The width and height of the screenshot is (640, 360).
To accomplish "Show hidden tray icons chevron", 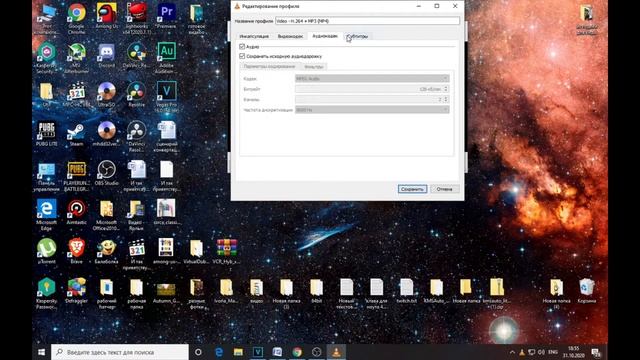I will (512, 352).
